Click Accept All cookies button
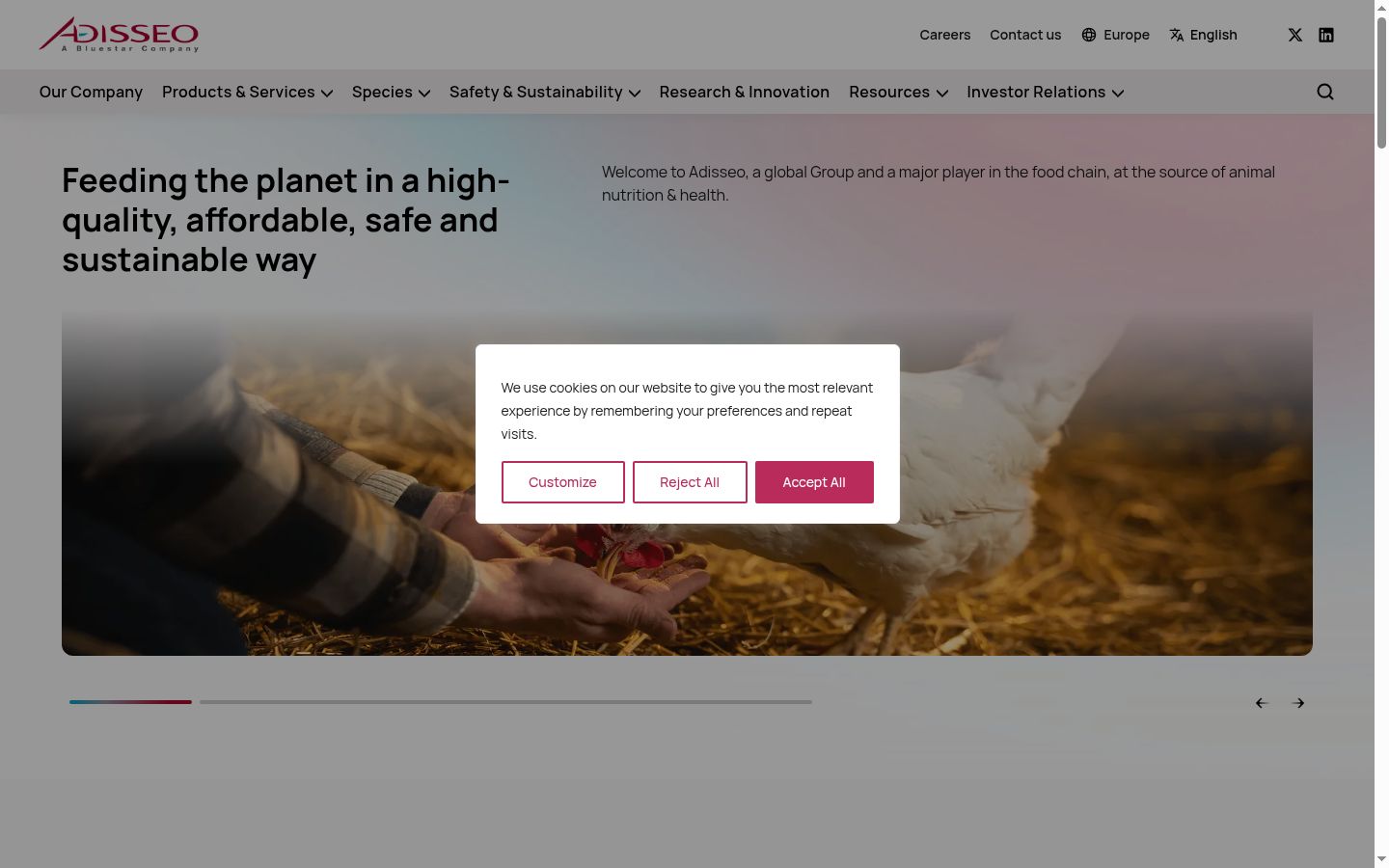This screenshot has width=1389, height=868. [814, 482]
